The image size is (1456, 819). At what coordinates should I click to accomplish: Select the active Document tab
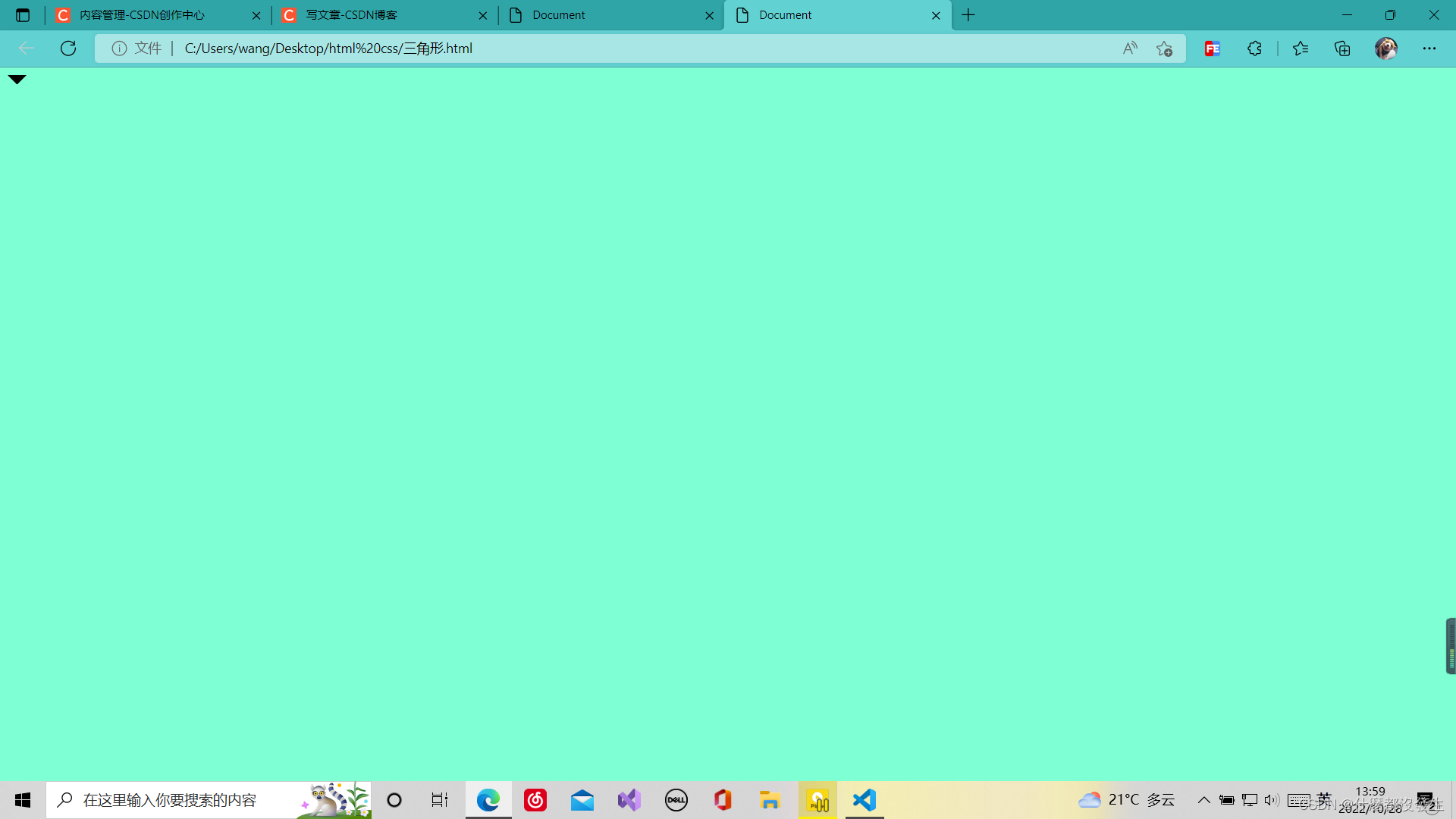tap(838, 15)
